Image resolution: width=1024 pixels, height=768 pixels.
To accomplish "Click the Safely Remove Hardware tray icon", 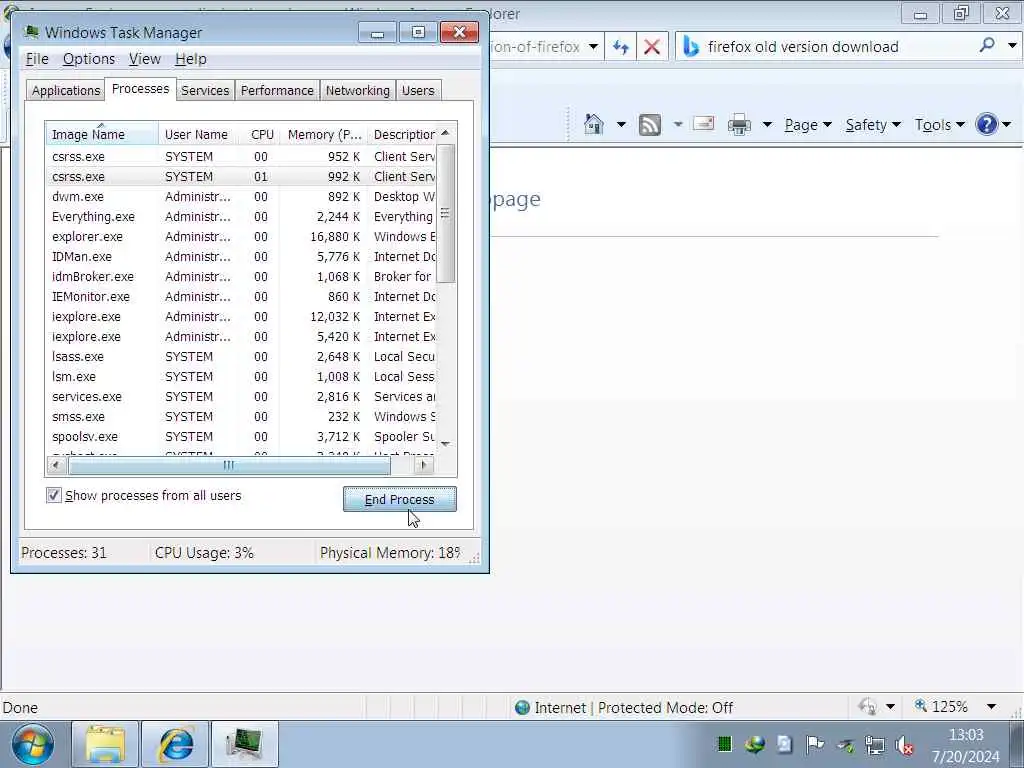I will pyautogui.click(x=845, y=745).
